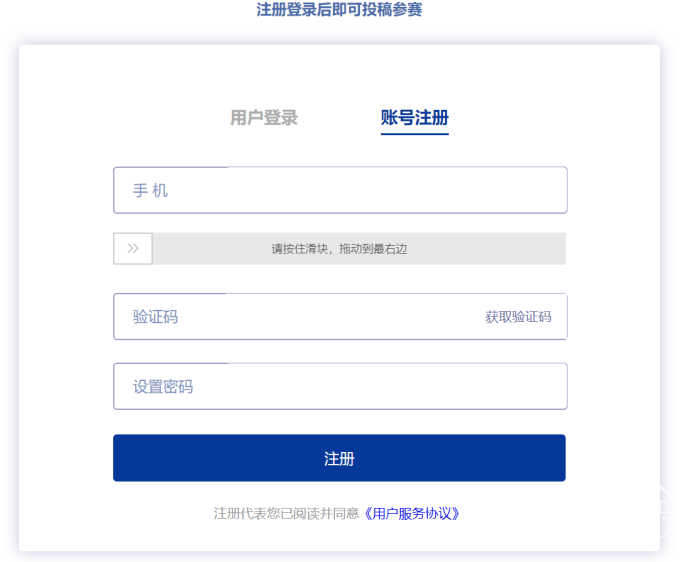Click the 验证码 input field

coord(300,317)
